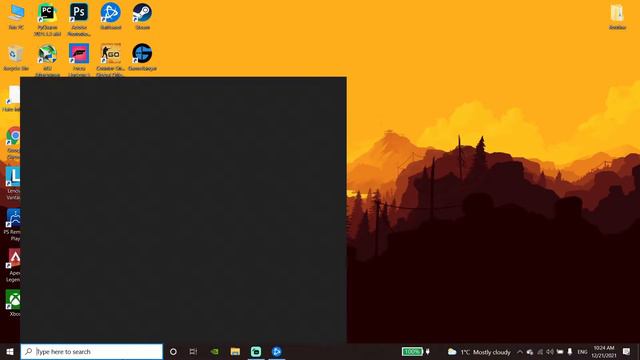
Task: Select the folder icon in top-right desktop corner
Action: [617, 17]
